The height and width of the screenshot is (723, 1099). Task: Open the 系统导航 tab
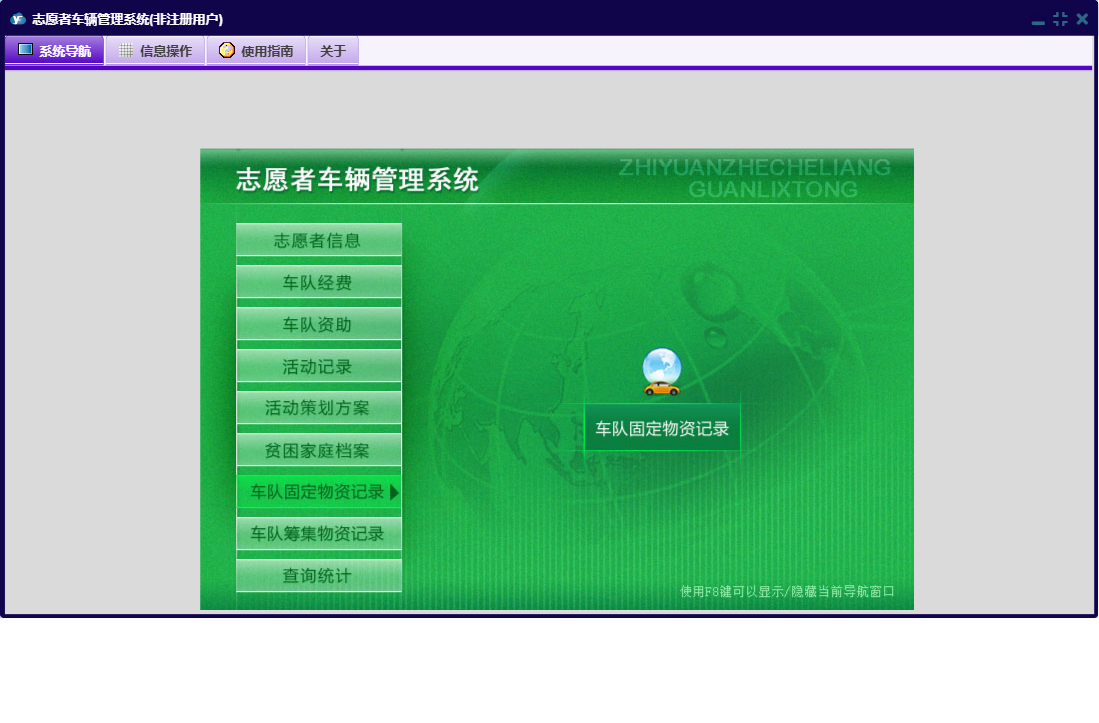coord(55,50)
